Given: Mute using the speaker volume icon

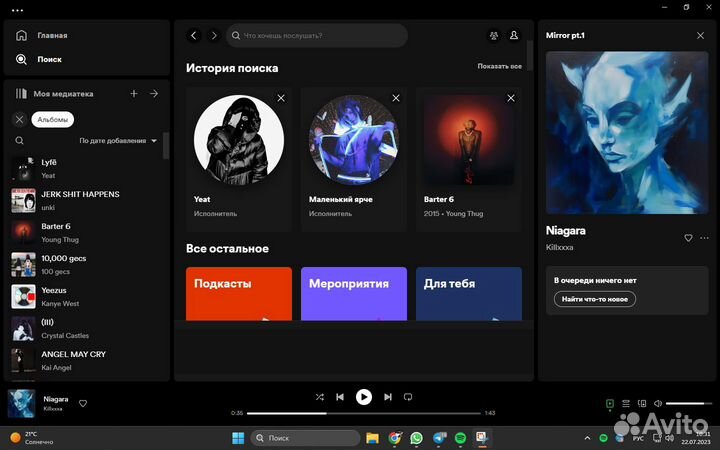Looking at the screenshot, I should 658,404.
